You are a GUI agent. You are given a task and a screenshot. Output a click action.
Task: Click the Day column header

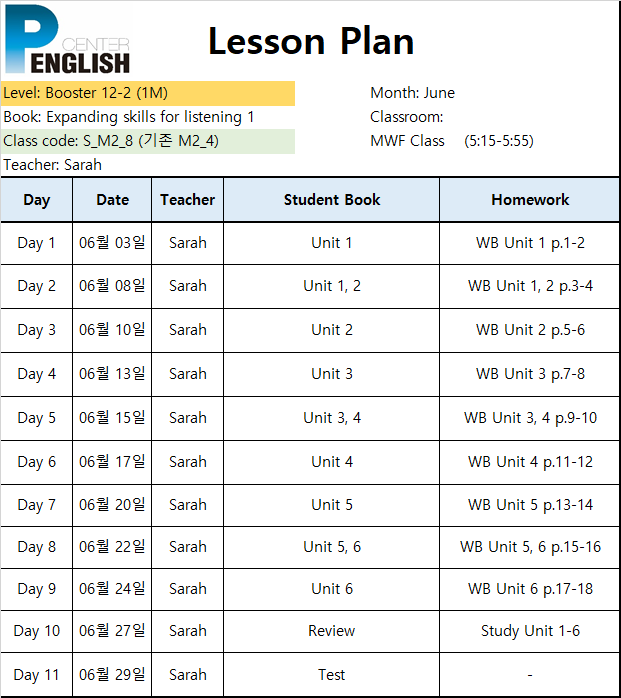coord(37,200)
